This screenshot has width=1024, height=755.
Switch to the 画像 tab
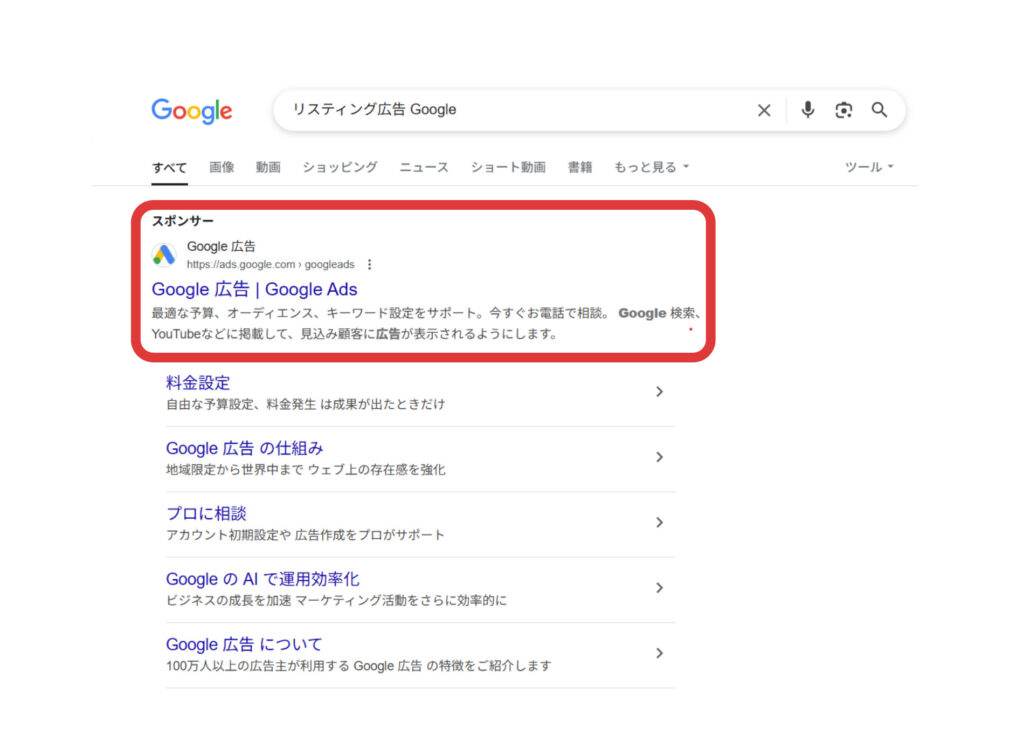[x=221, y=167]
